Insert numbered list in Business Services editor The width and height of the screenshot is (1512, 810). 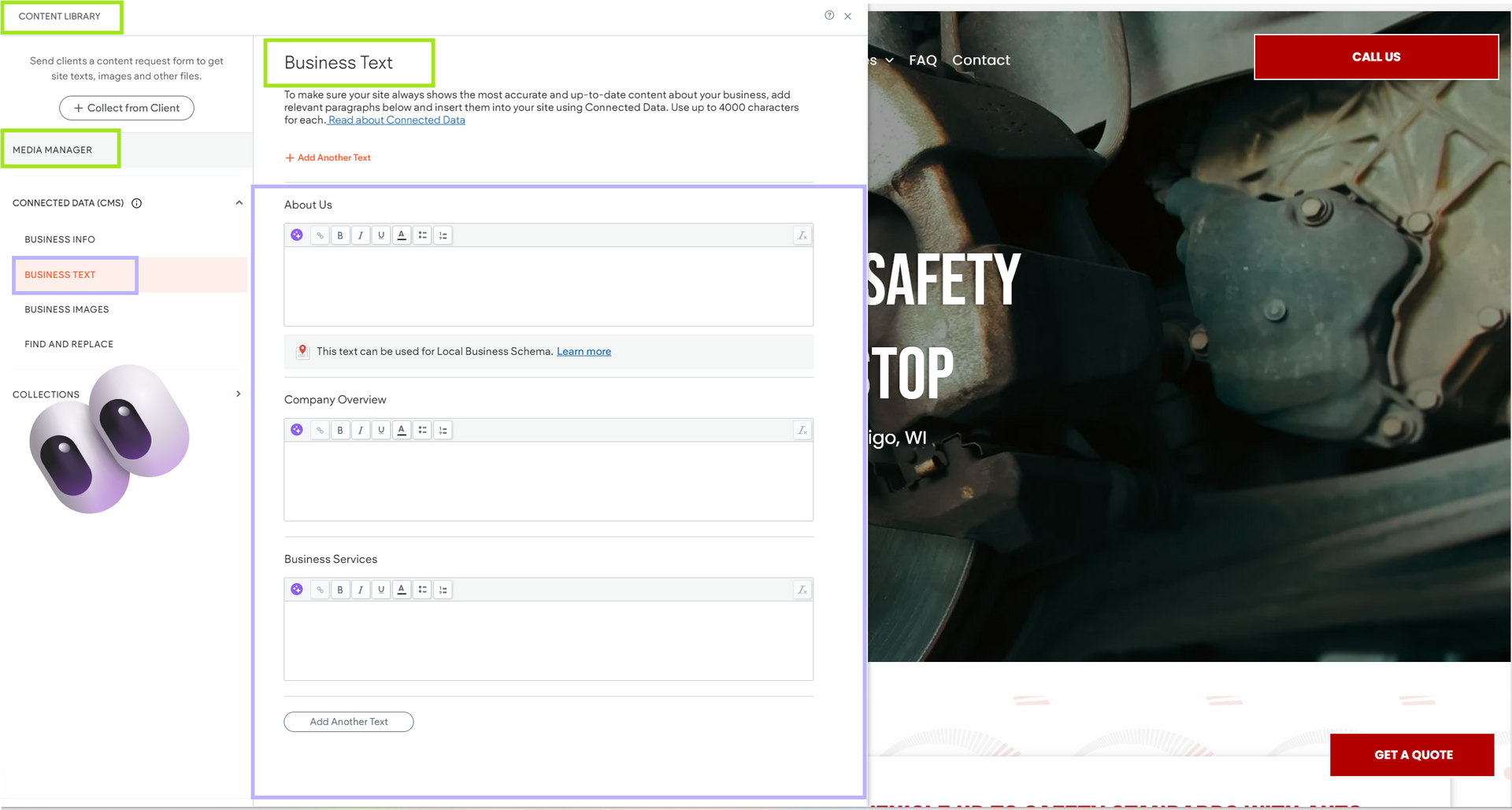tap(443, 590)
